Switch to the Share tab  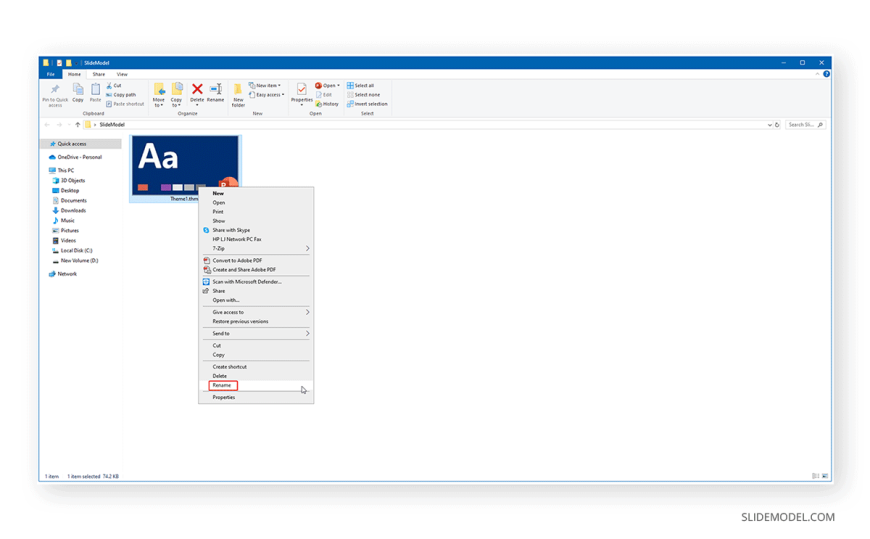tap(99, 74)
